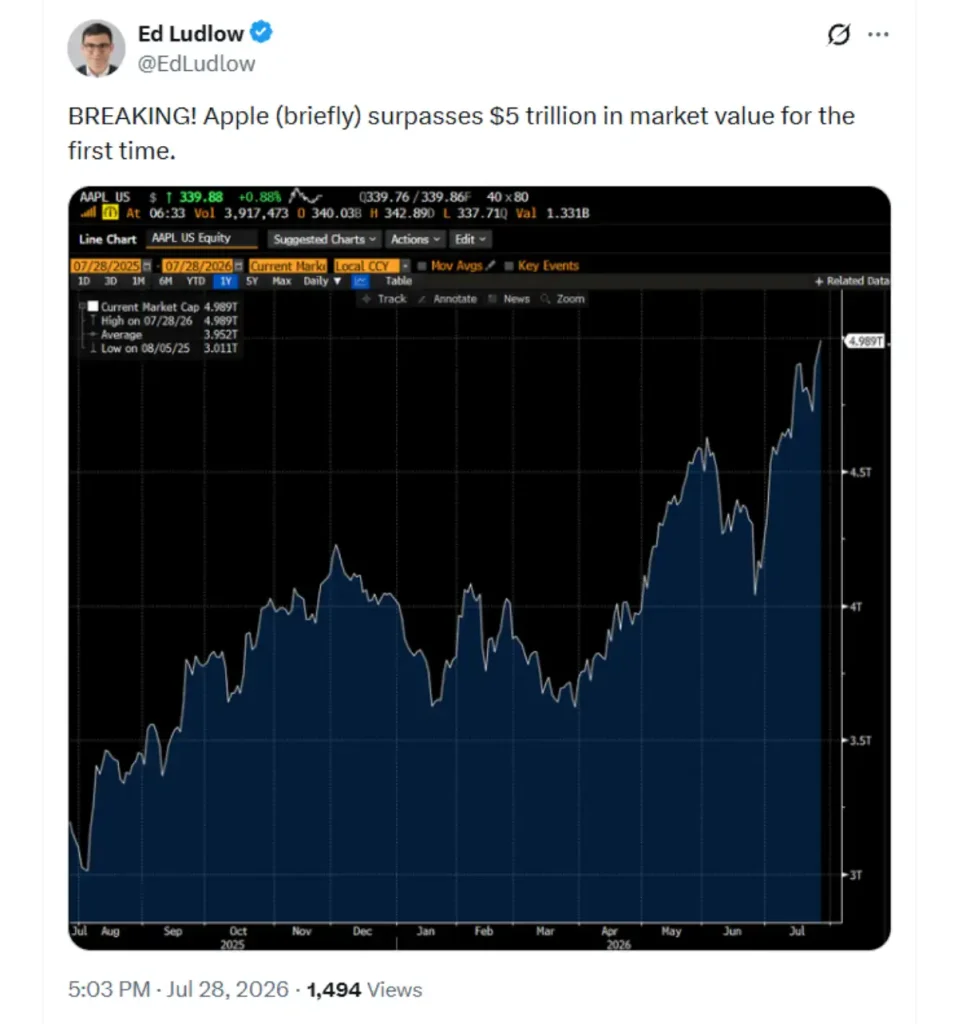Click the Current Market Cap white legend swatch

(93, 306)
